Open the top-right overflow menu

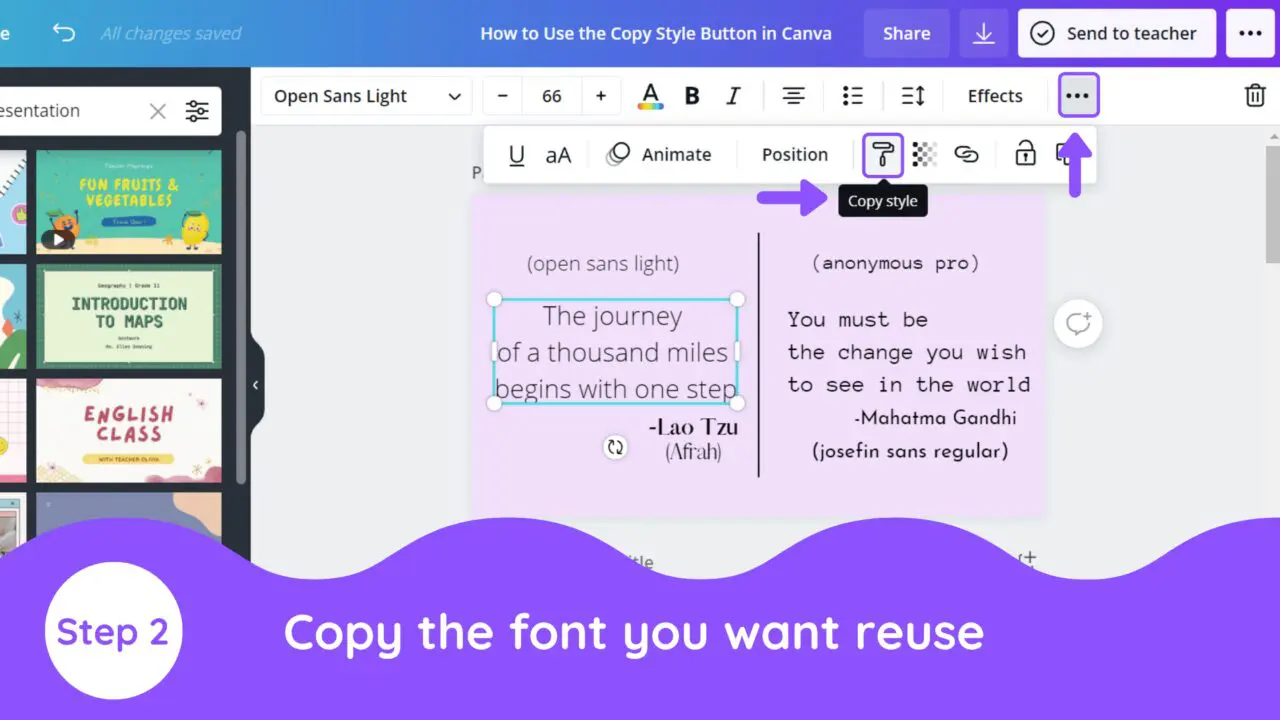point(1250,32)
